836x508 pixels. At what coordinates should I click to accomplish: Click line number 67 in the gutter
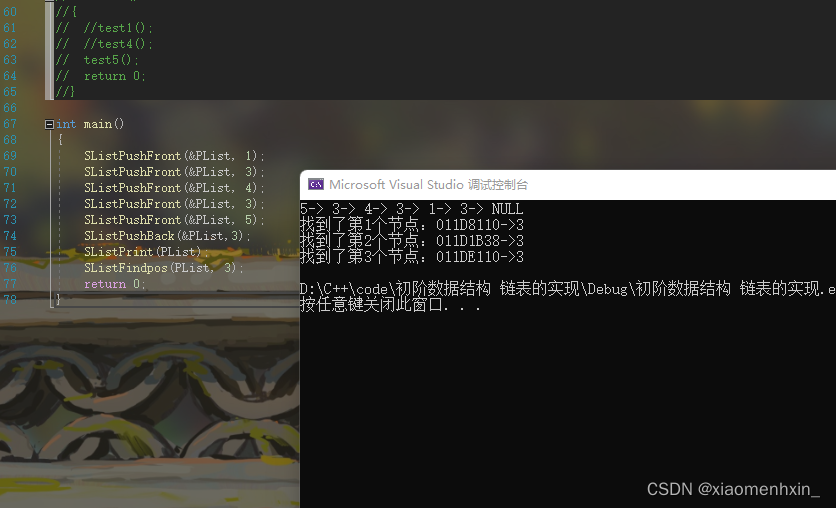tap(10, 124)
